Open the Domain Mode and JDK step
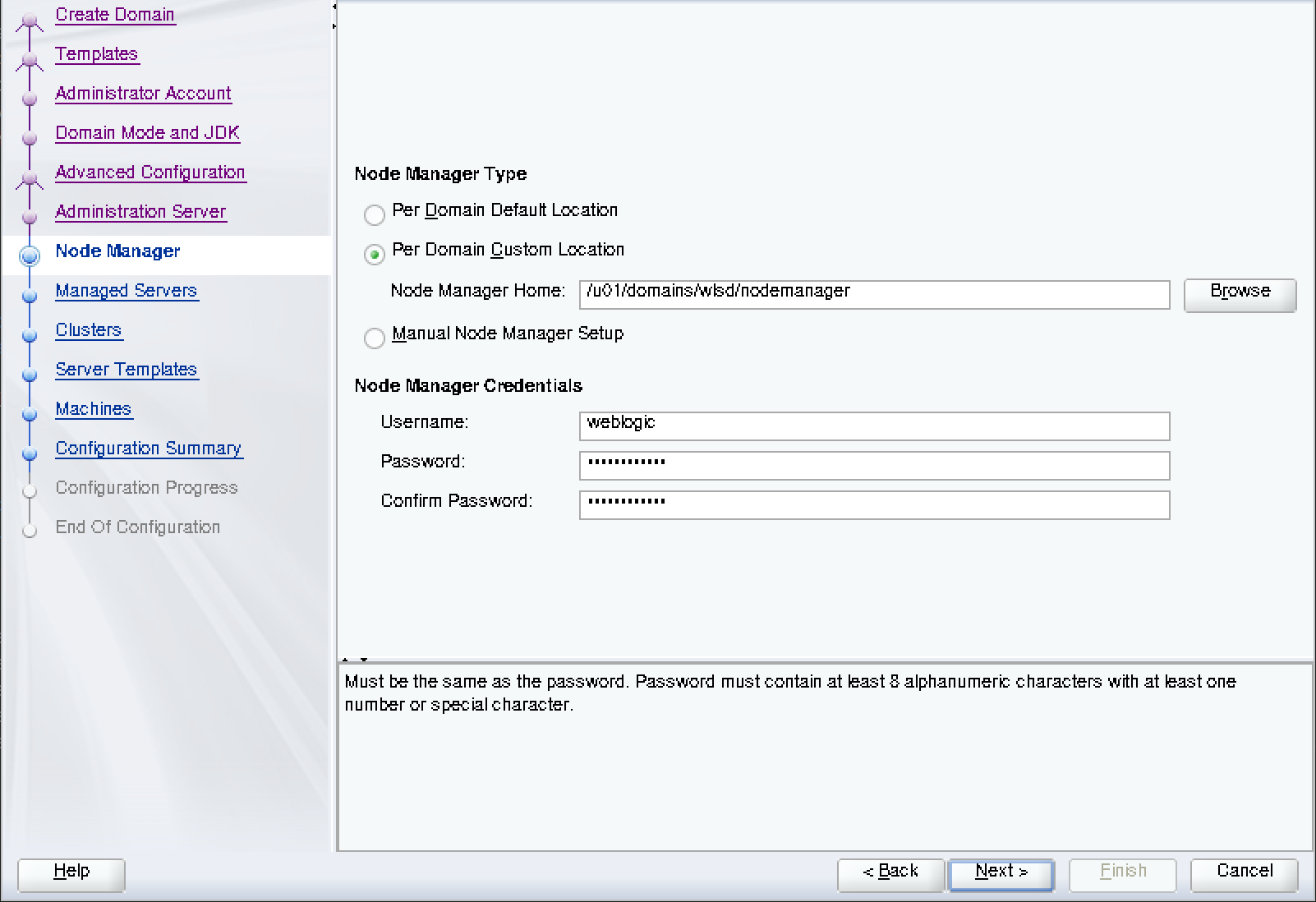1316x902 pixels. [147, 133]
